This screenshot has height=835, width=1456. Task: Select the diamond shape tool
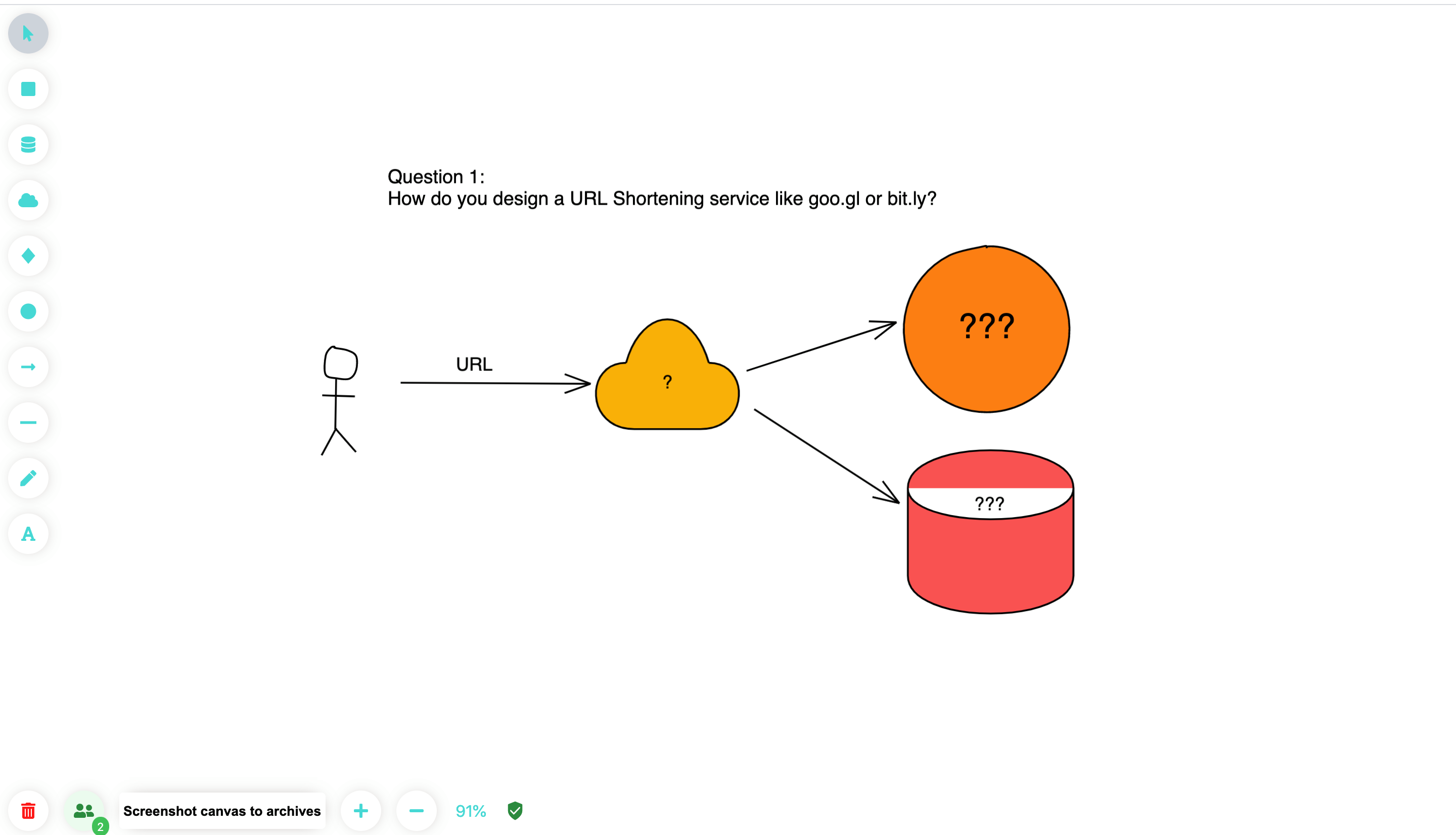[x=28, y=256]
